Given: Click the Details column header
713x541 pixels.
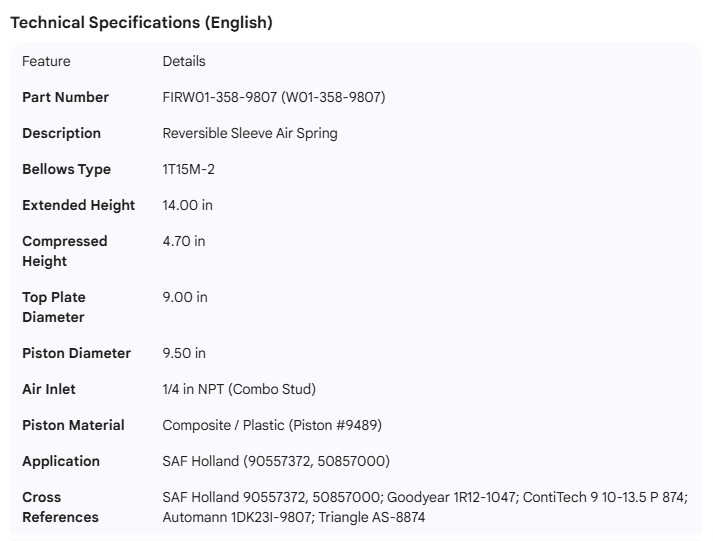Looking at the screenshot, I should coord(184,61).
